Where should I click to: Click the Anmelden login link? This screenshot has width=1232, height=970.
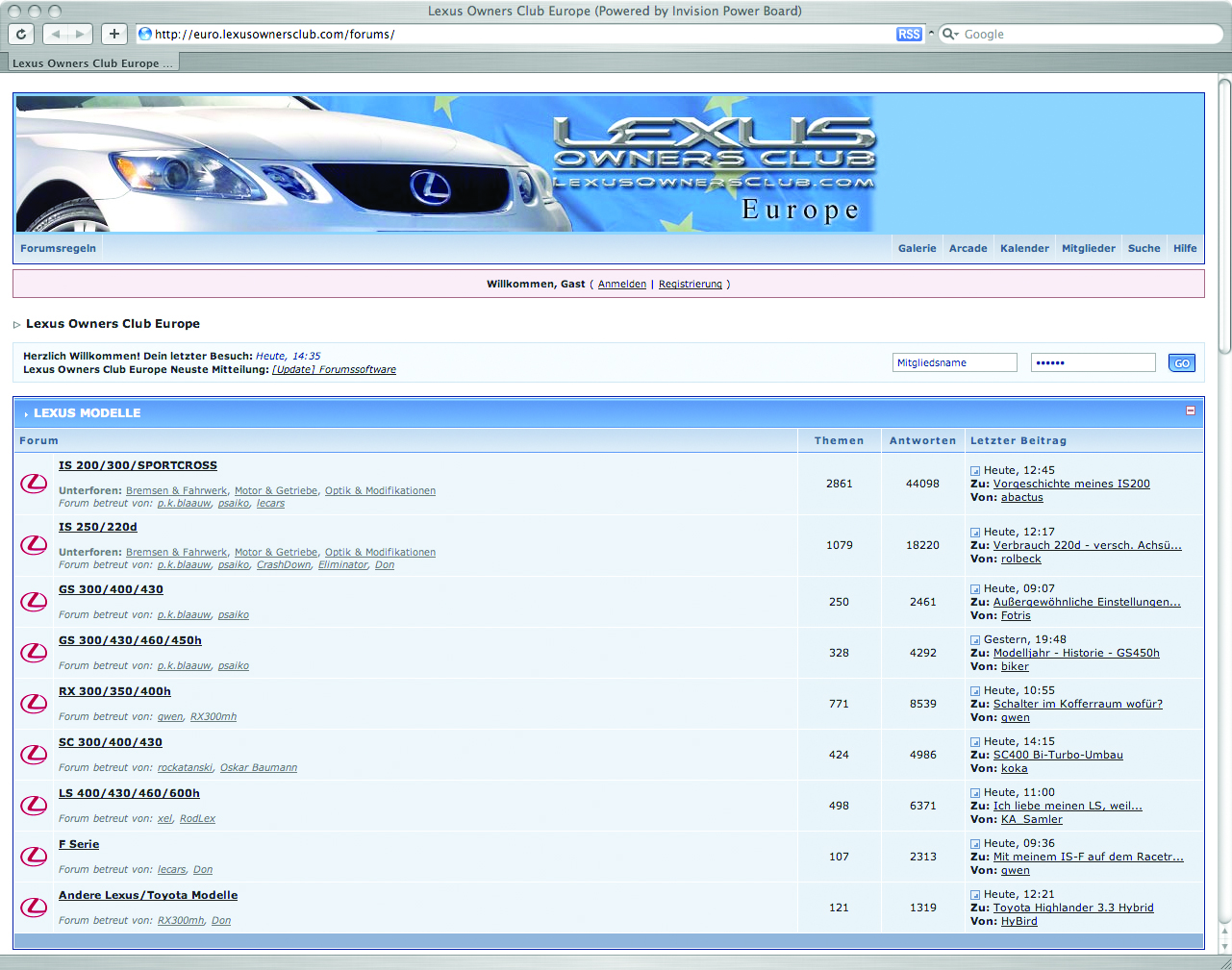pos(622,285)
